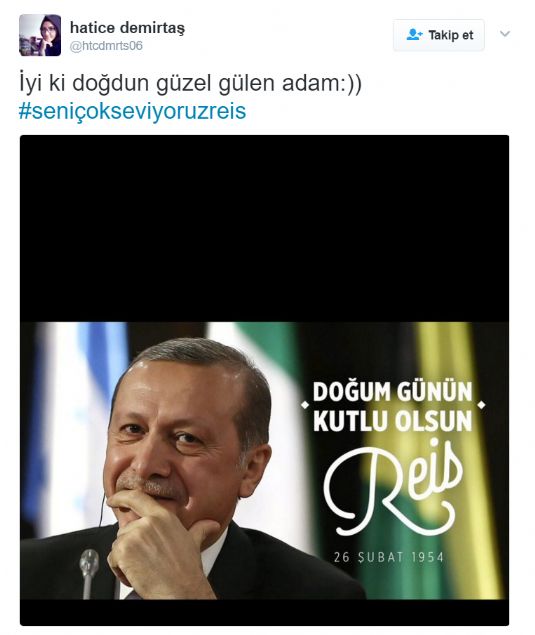Click the black upper area of media

[x=264, y=228]
